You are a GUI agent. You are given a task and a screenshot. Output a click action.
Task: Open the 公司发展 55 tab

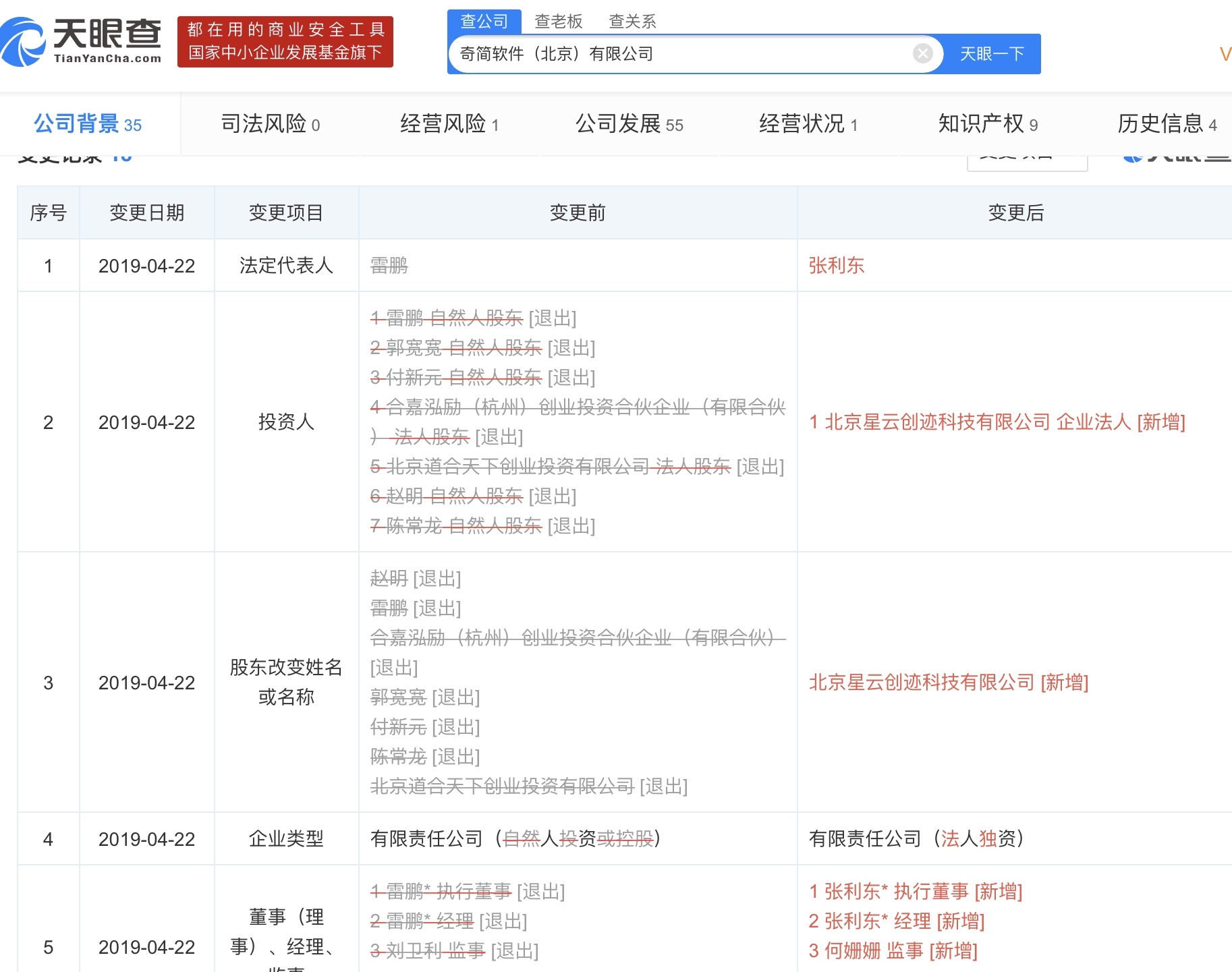(629, 124)
